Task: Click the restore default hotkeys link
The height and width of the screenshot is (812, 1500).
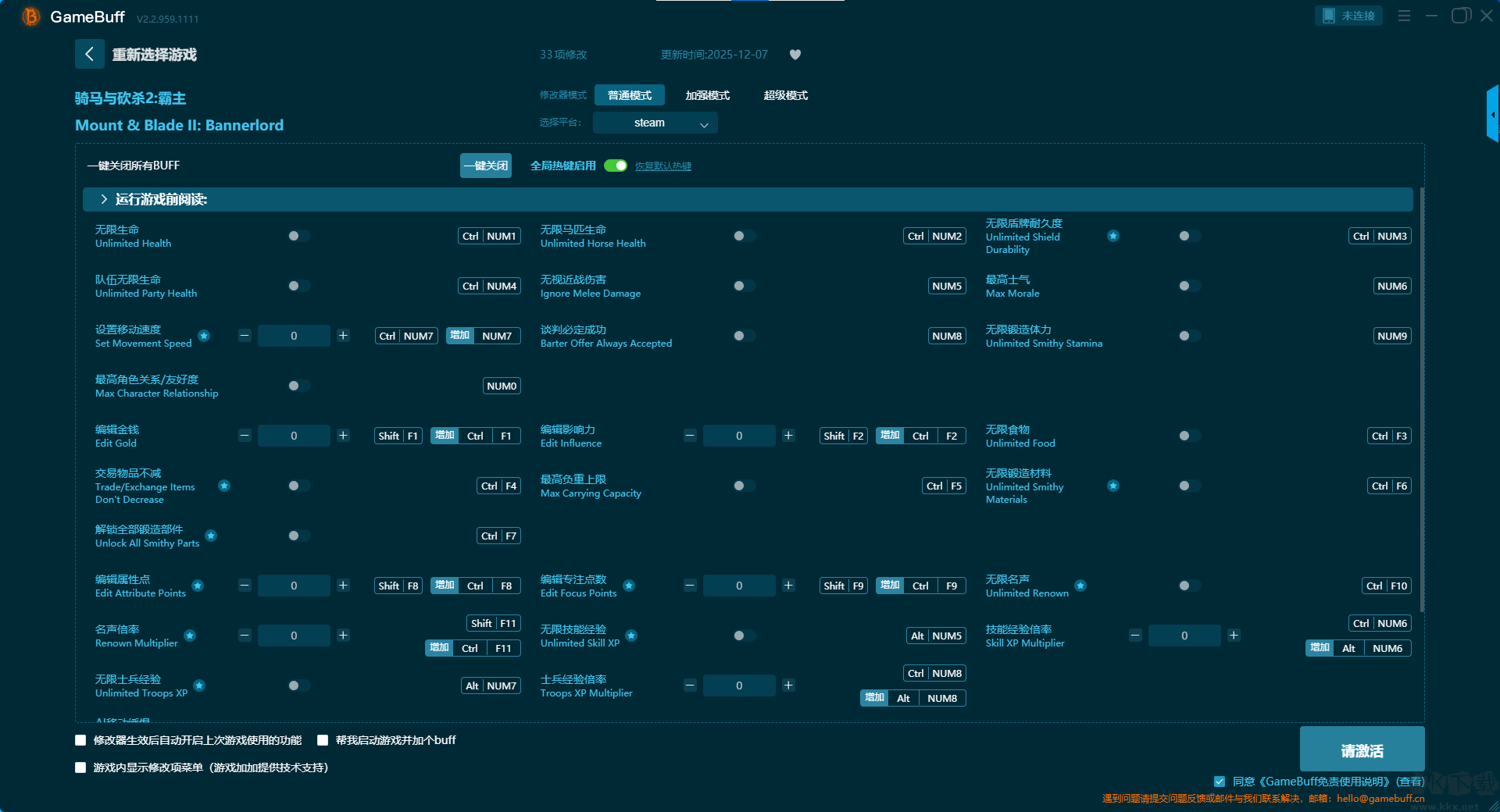Action: tap(662, 166)
